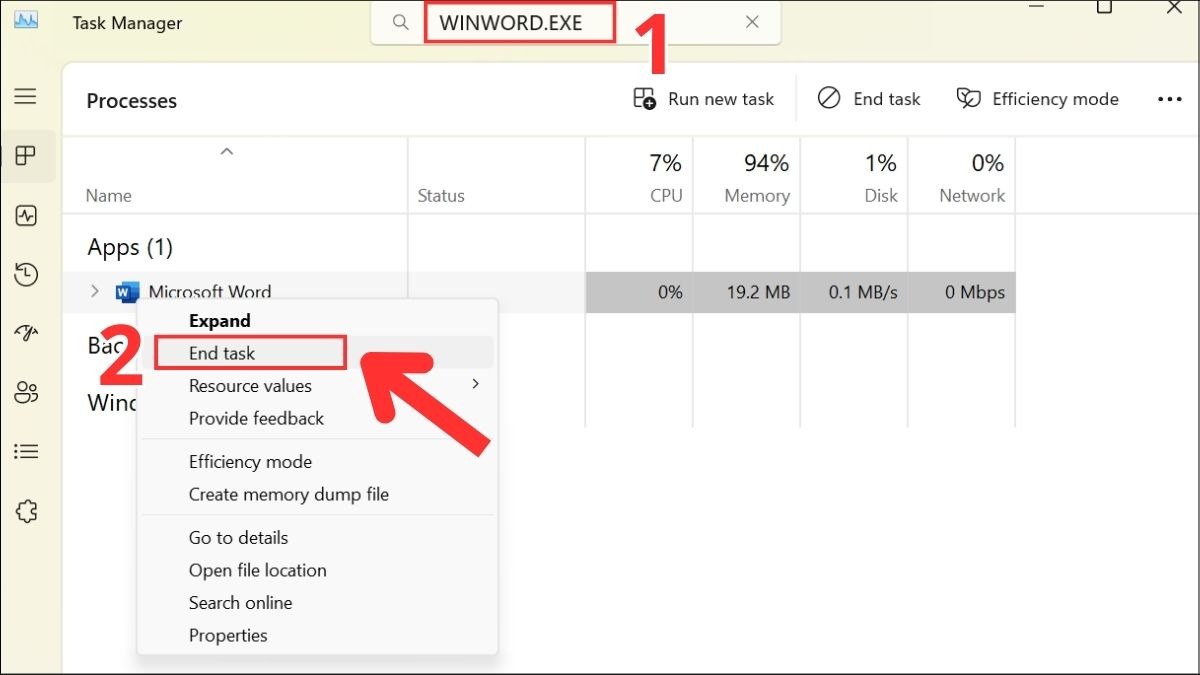Select Create memory dump file

(318, 494)
